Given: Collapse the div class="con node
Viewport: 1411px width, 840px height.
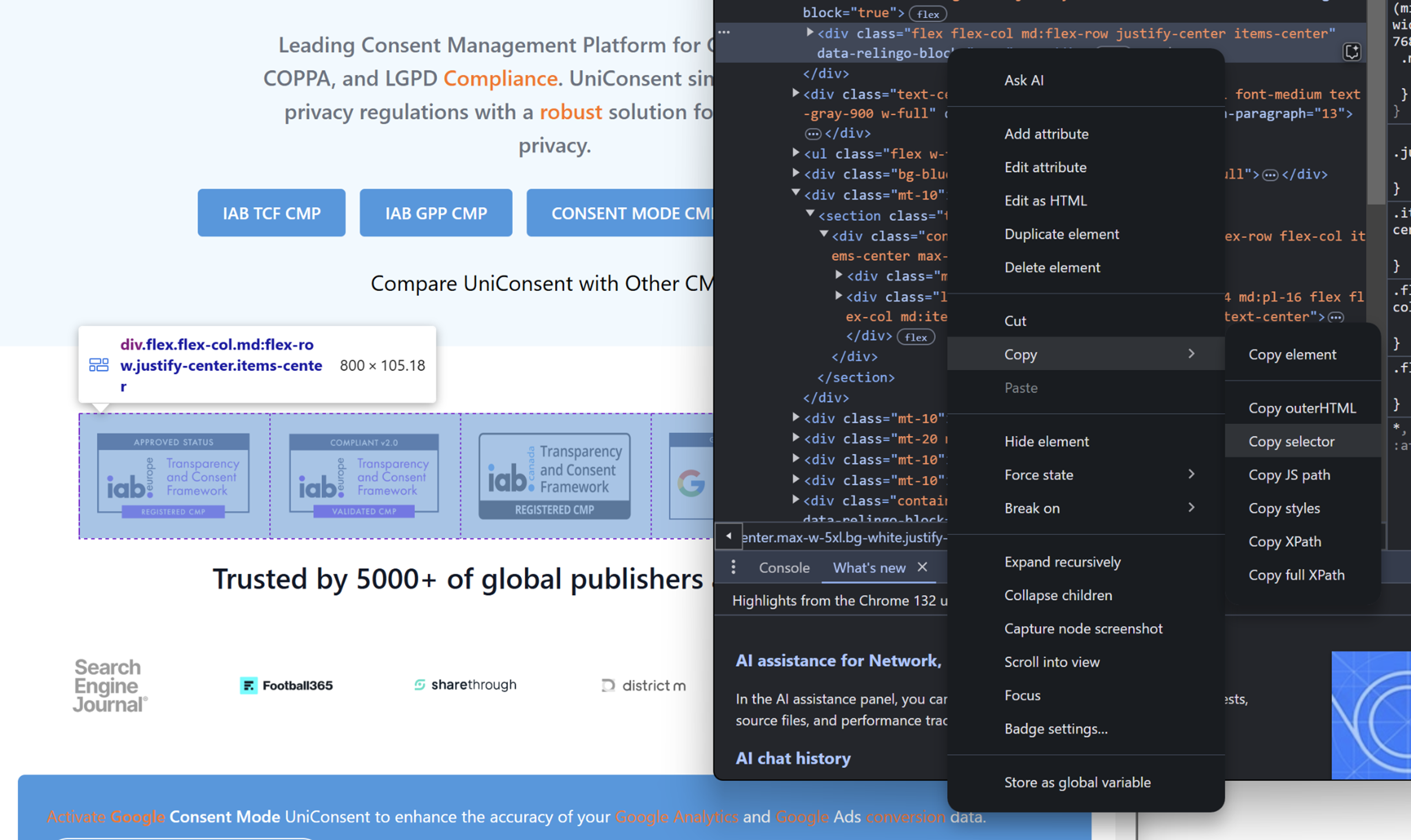Looking at the screenshot, I should (x=824, y=234).
